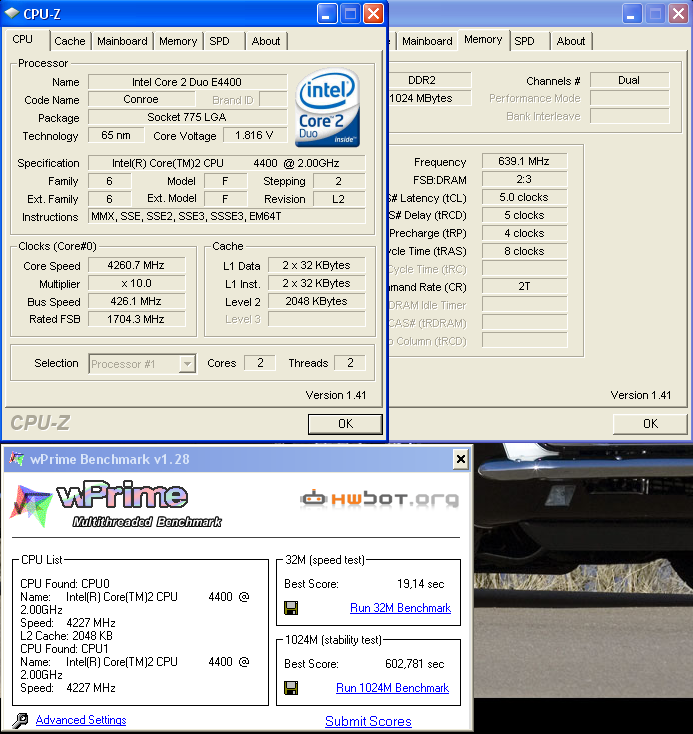Run the 32M Benchmark

(400, 608)
